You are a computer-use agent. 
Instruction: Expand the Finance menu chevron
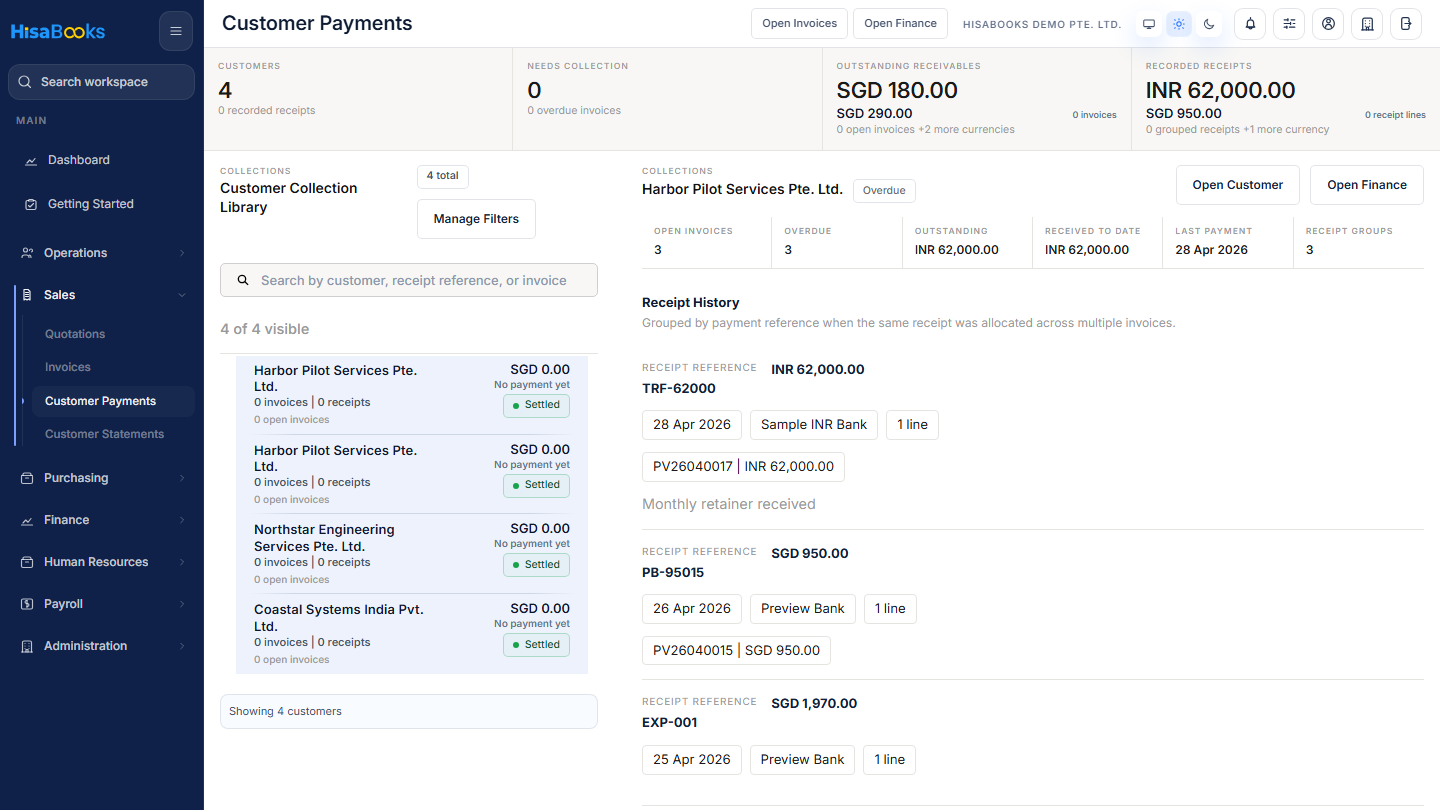point(182,520)
